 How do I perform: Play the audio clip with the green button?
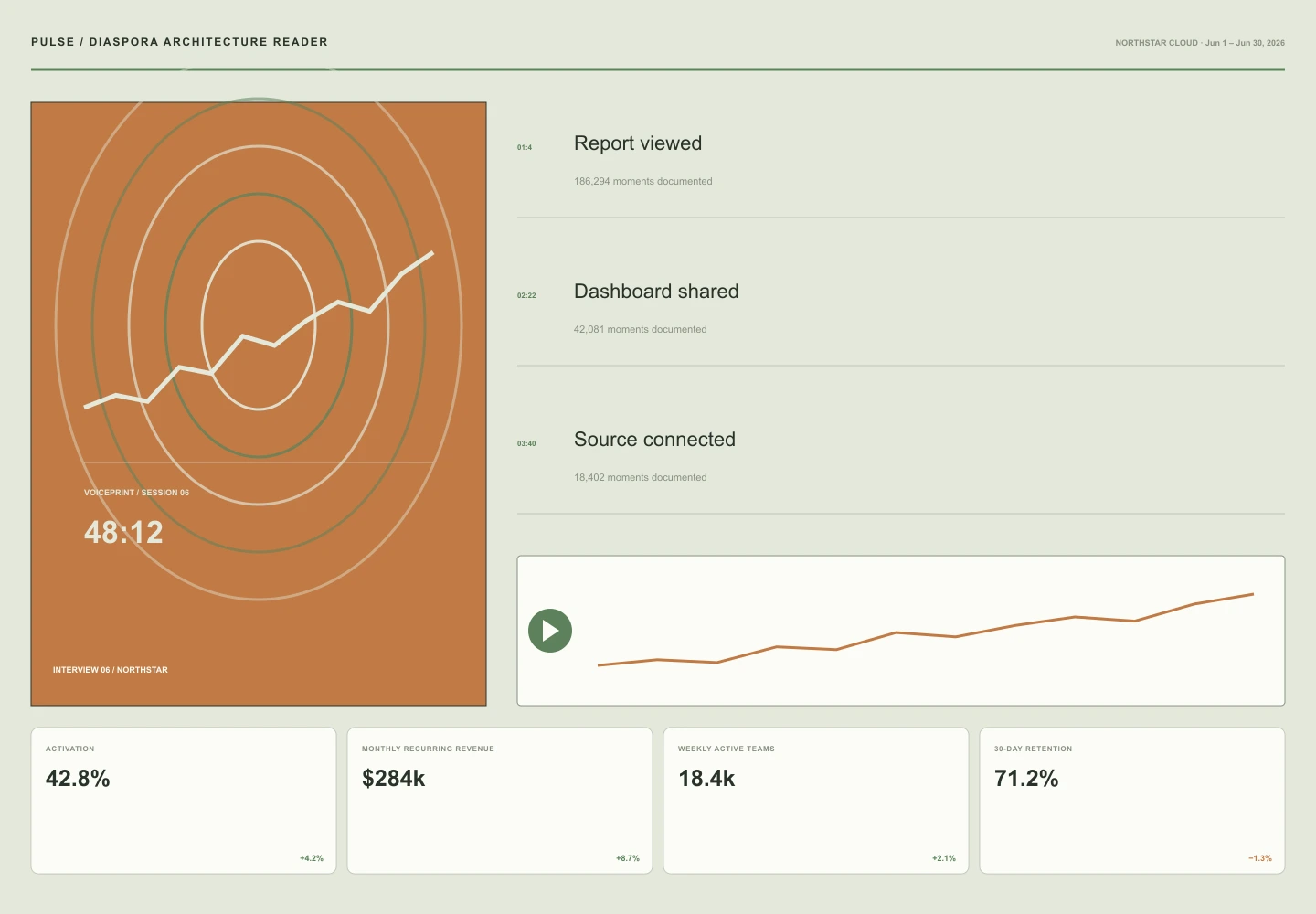(550, 631)
